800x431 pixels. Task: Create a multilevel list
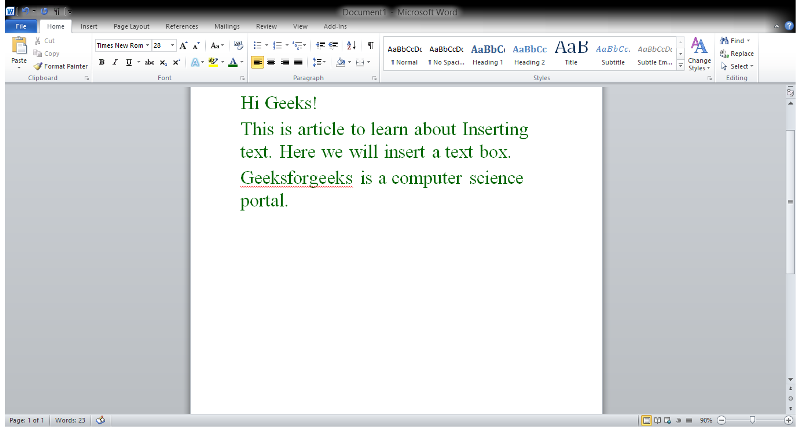(x=299, y=45)
